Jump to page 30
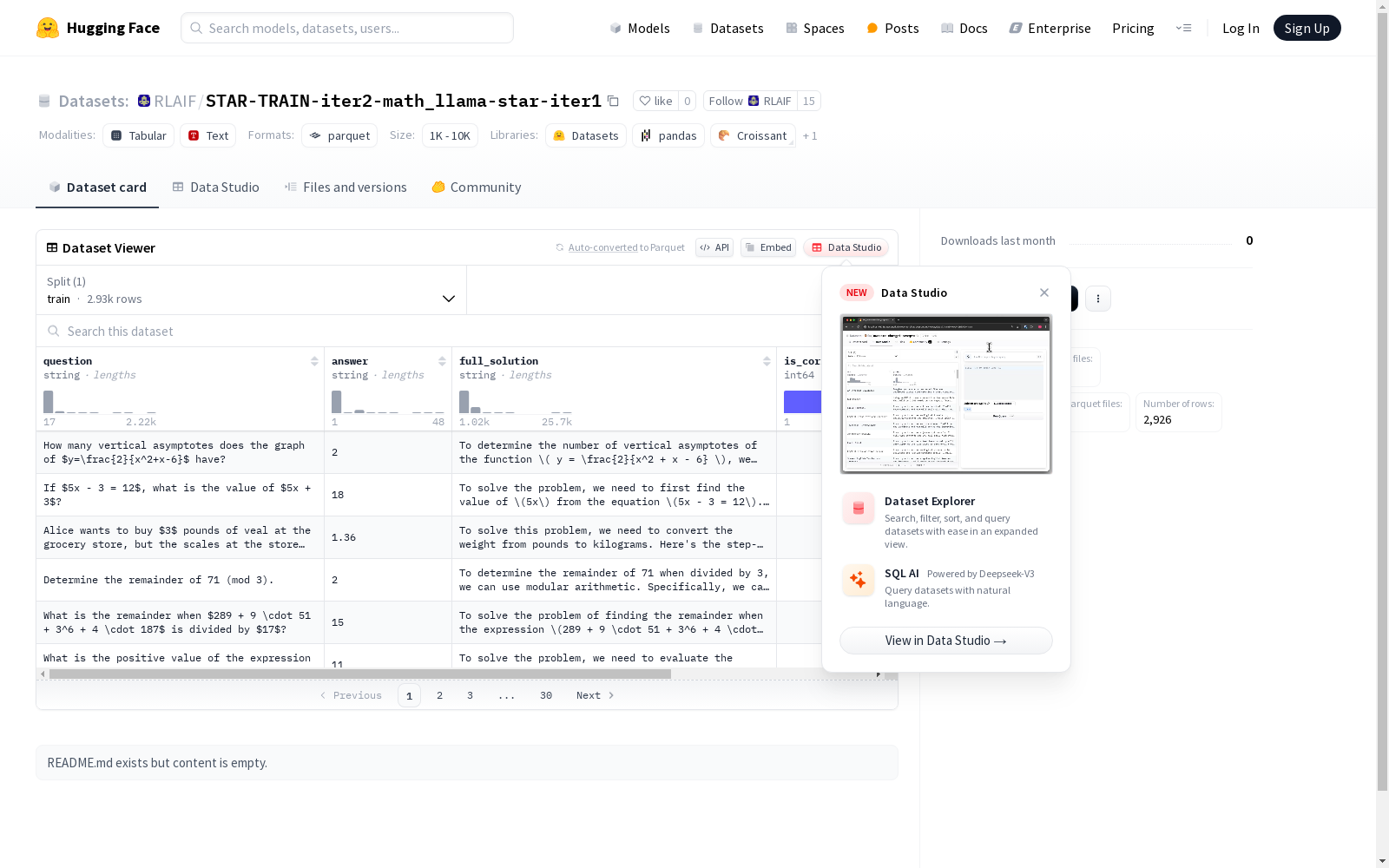The width and height of the screenshot is (1389, 868). (546, 695)
